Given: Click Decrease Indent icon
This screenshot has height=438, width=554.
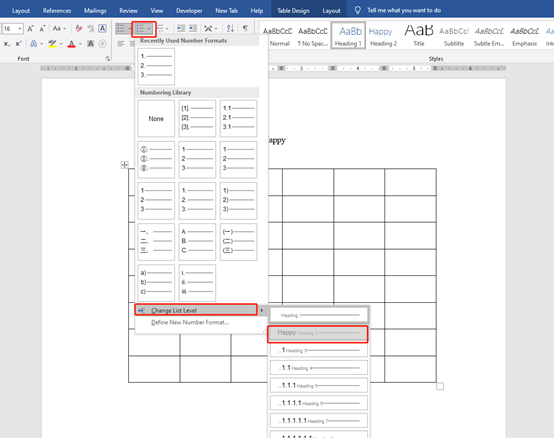Looking at the screenshot, I should [x=181, y=28].
